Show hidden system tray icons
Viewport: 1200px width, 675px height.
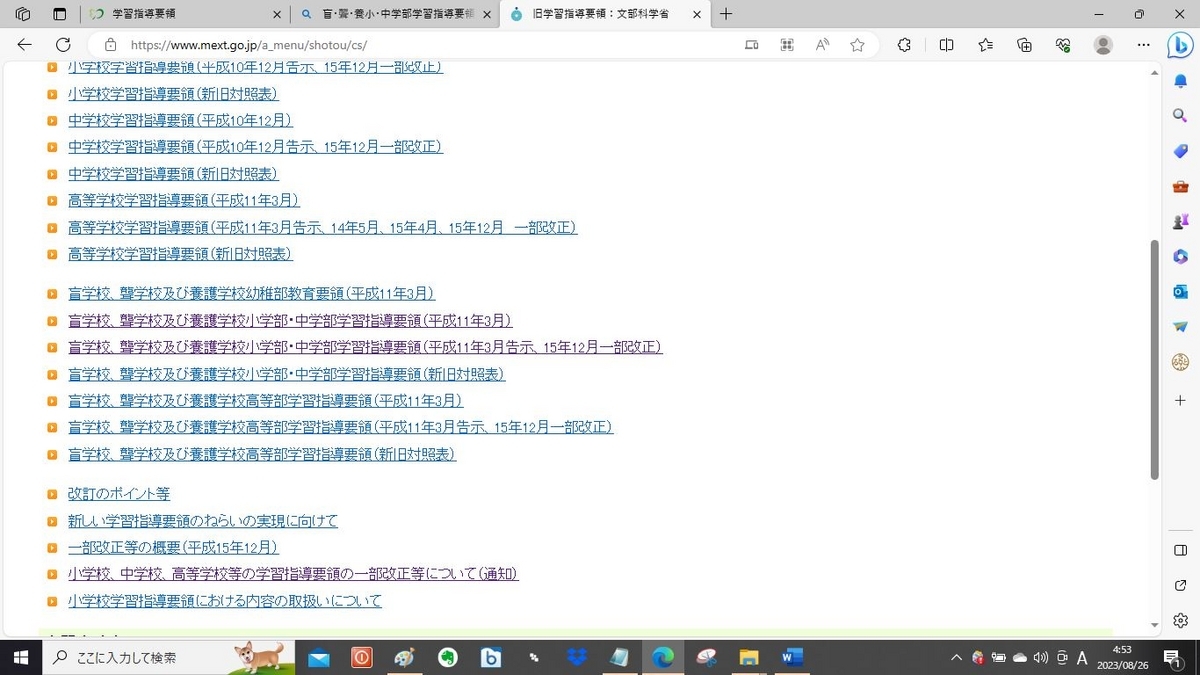click(956, 658)
